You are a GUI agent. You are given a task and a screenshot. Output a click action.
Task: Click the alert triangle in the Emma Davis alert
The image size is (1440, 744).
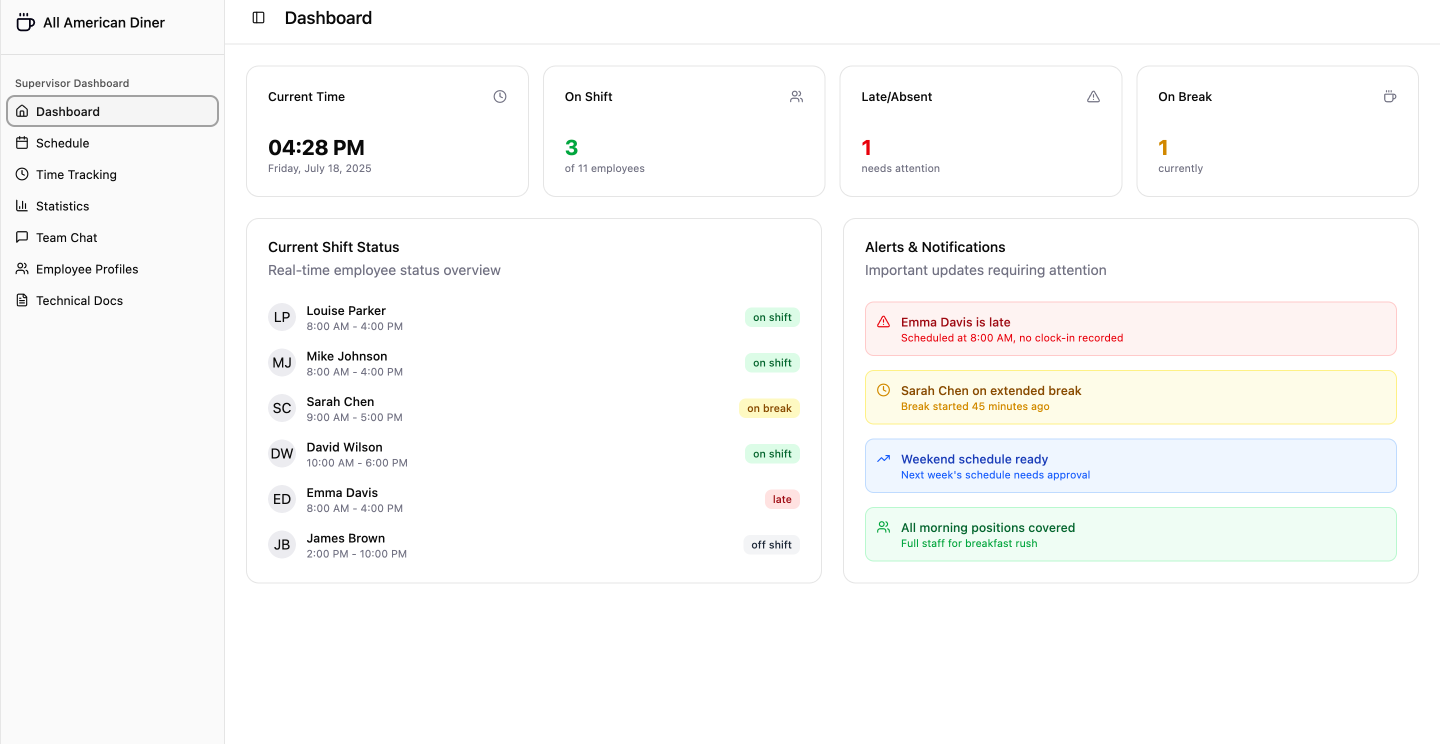pyautogui.click(x=884, y=322)
